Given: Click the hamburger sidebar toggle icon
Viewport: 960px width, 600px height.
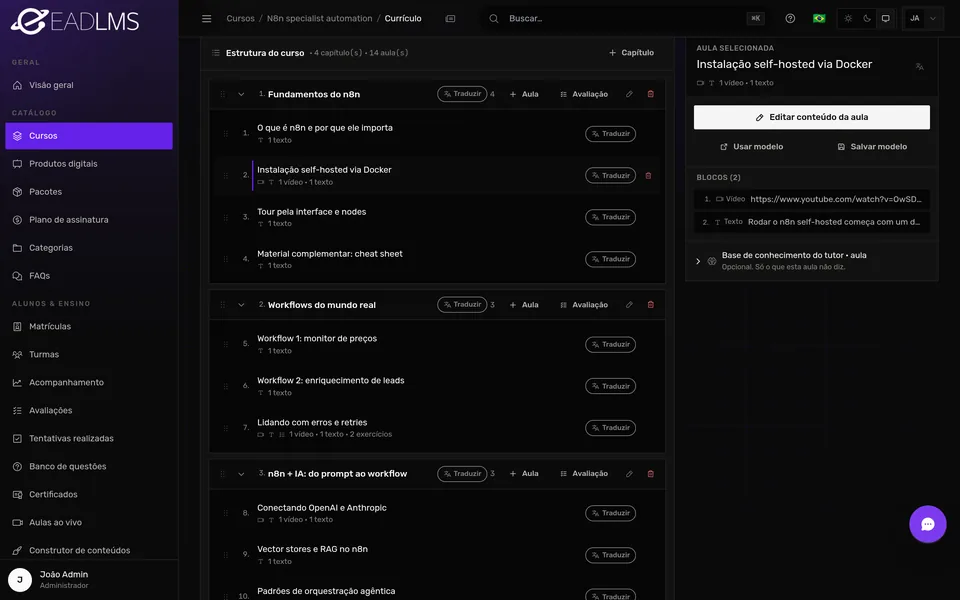Looking at the screenshot, I should pos(206,18).
